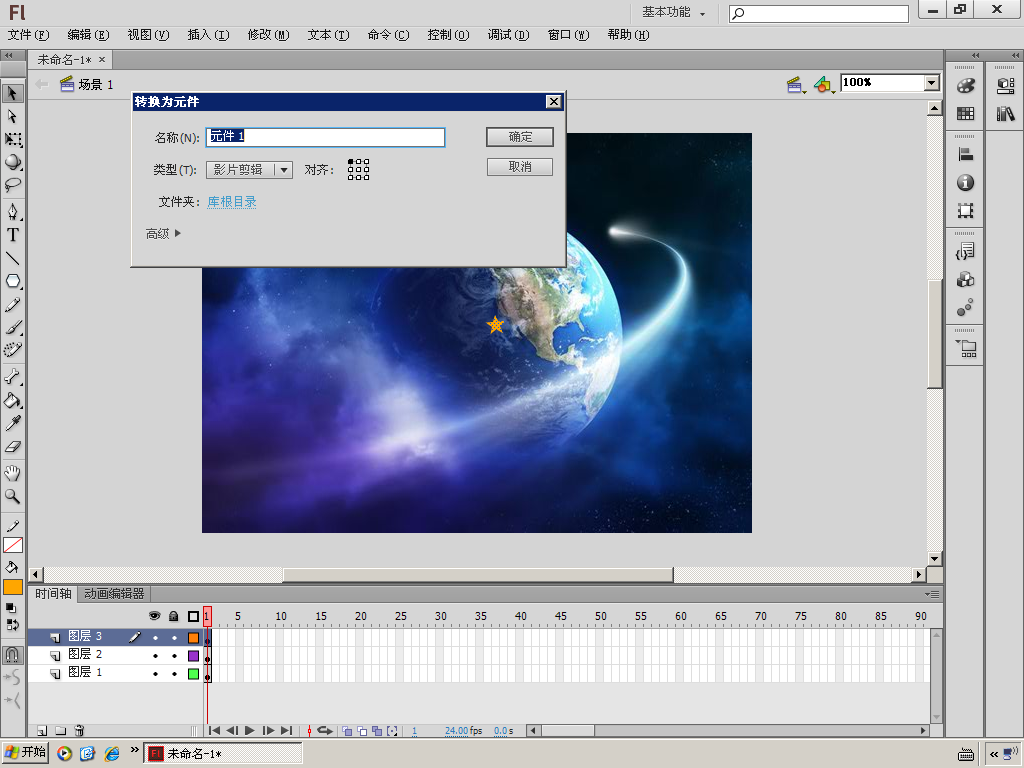The width and height of the screenshot is (1024, 768).
Task: Toggle visibility dot of 图层 2
Action: click(x=155, y=655)
